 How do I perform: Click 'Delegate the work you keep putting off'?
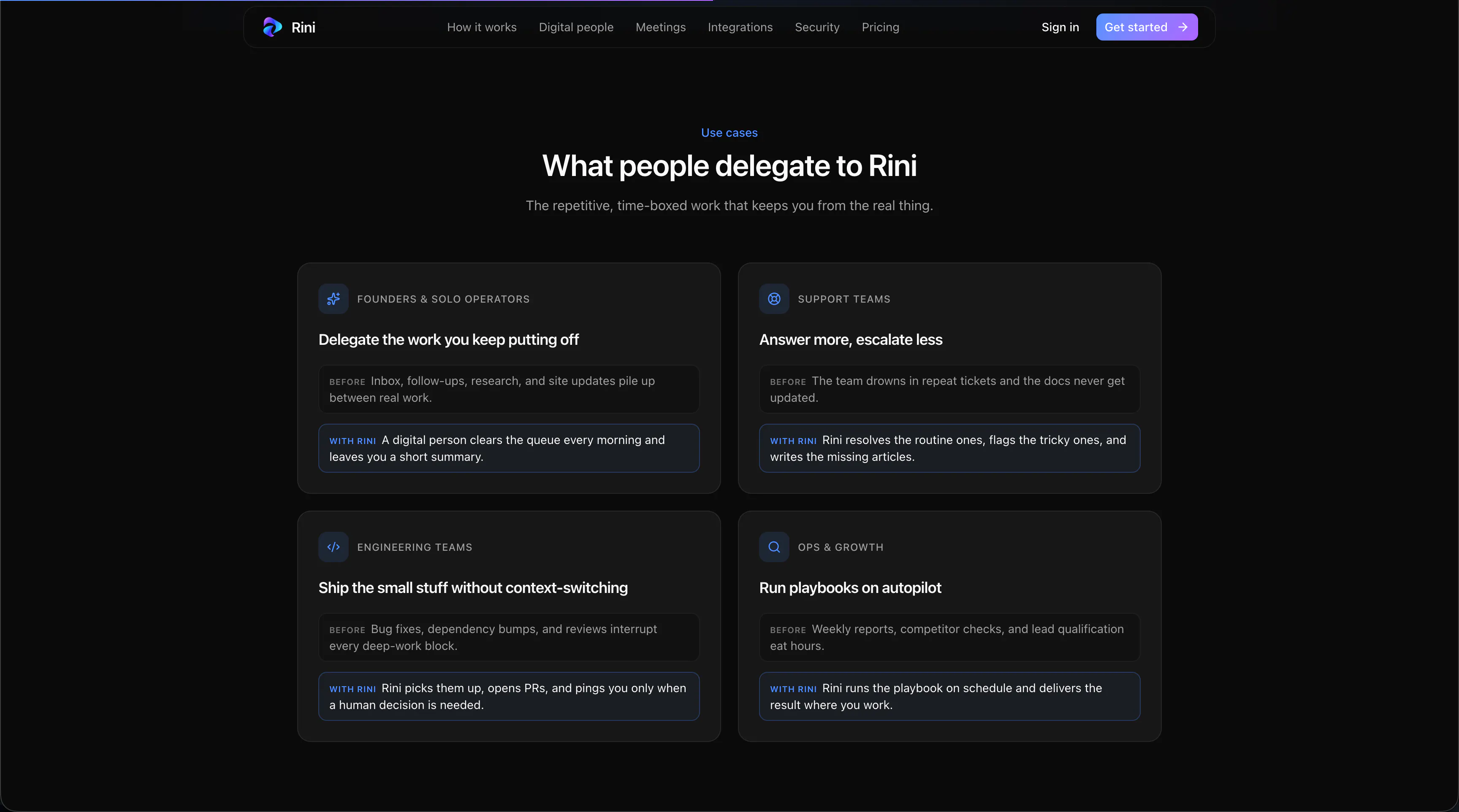tap(449, 340)
